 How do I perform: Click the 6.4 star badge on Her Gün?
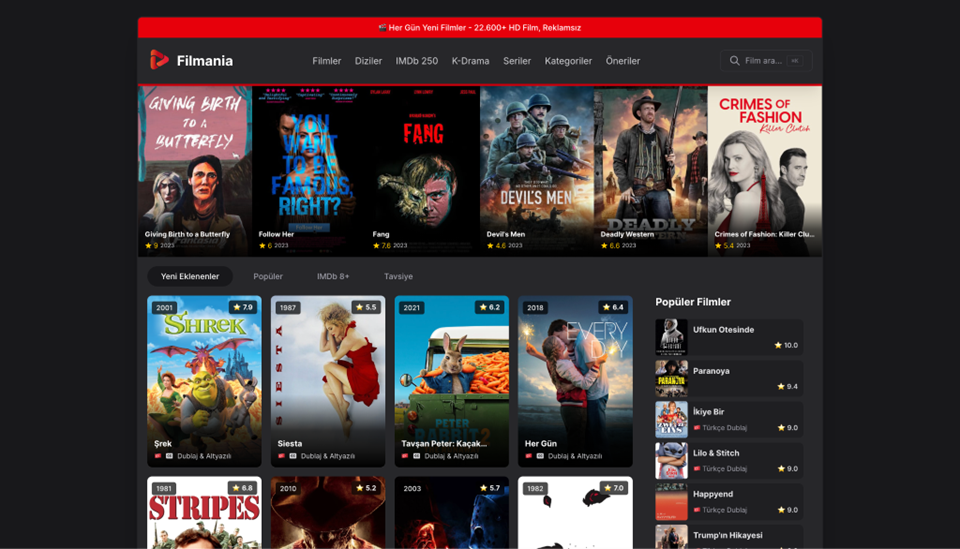[x=612, y=307]
